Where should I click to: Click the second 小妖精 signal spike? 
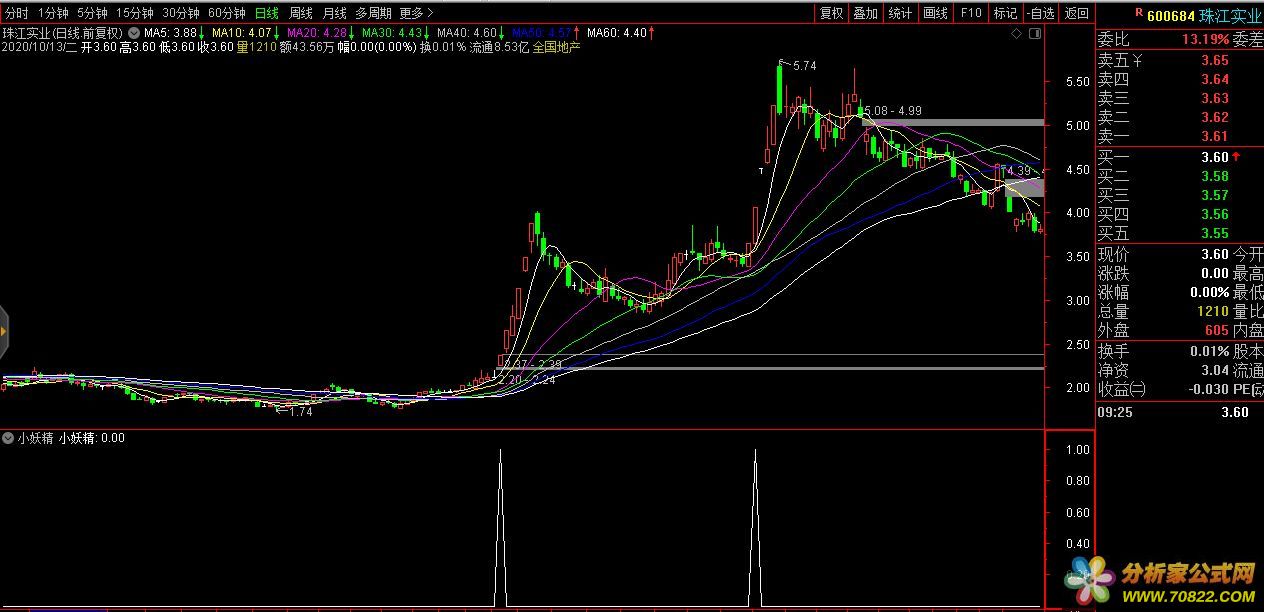[755, 528]
